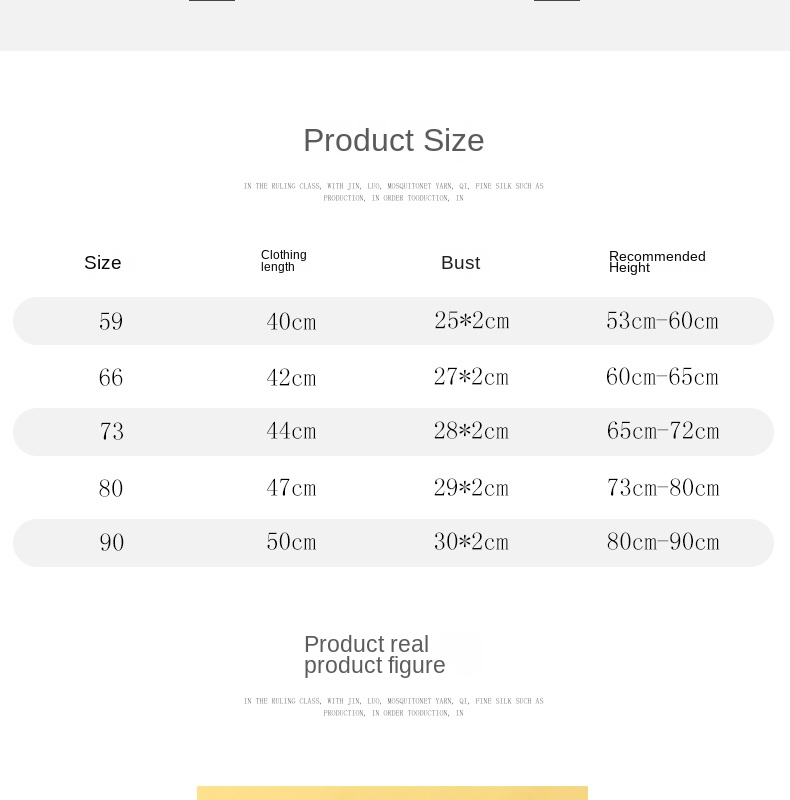Screen dimensions: 790x800
Task: Select the 30*2cm bust value
Action: [x=471, y=542]
